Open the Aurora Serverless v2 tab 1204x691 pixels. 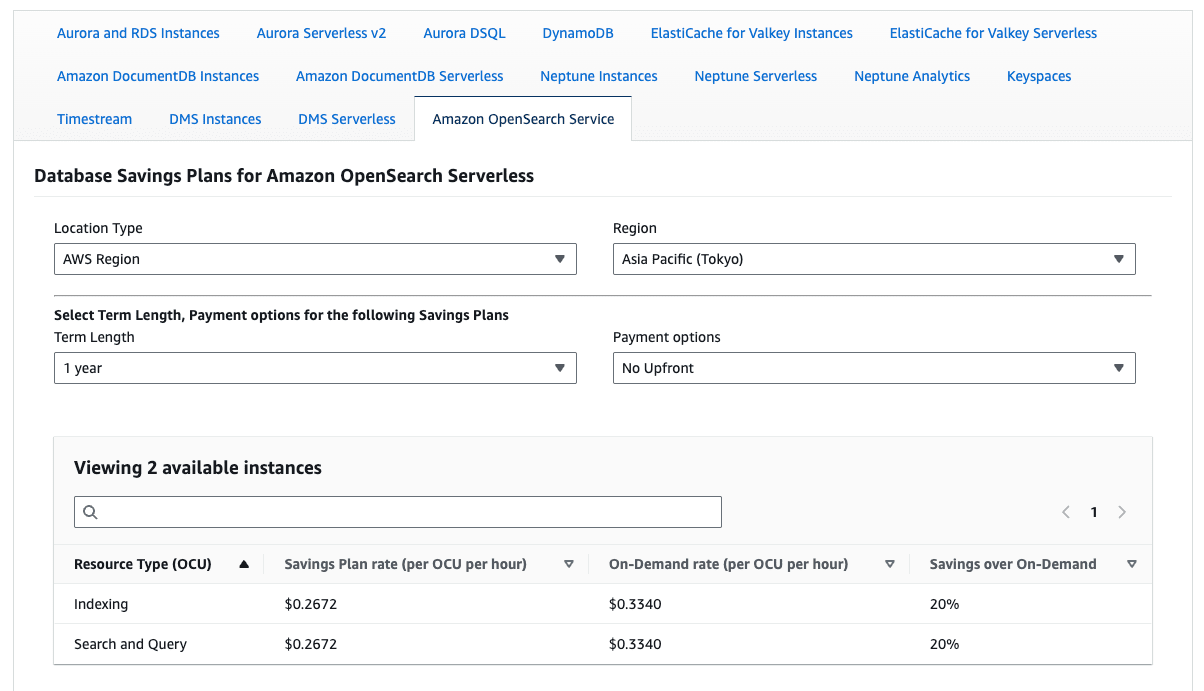(321, 32)
